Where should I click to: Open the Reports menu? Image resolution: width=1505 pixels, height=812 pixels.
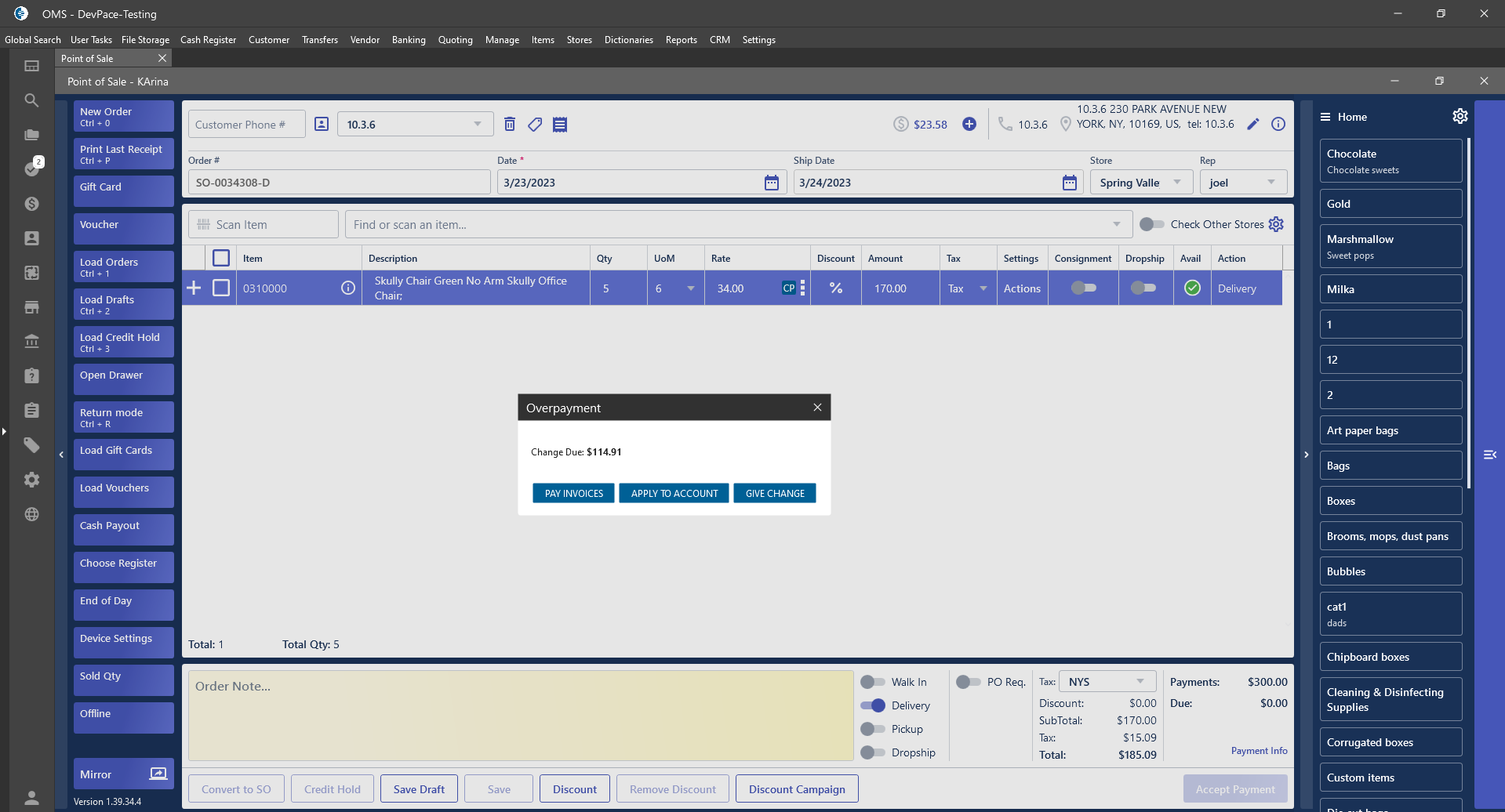coord(681,40)
